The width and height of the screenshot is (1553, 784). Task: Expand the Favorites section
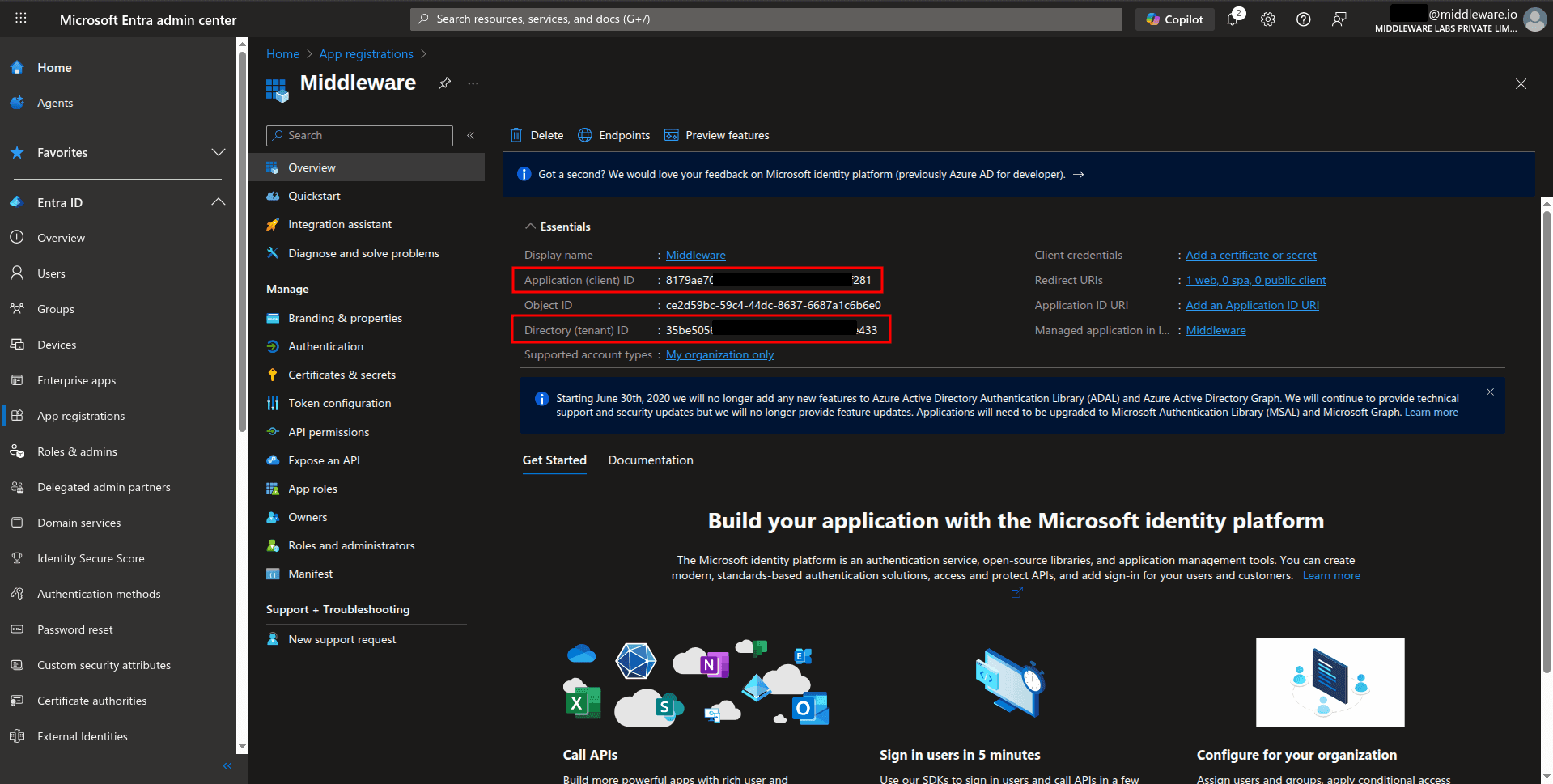pos(218,152)
